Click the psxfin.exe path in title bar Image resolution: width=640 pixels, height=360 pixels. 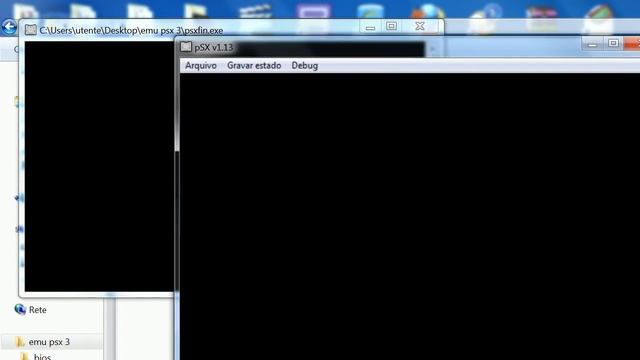pyautogui.click(x=131, y=31)
